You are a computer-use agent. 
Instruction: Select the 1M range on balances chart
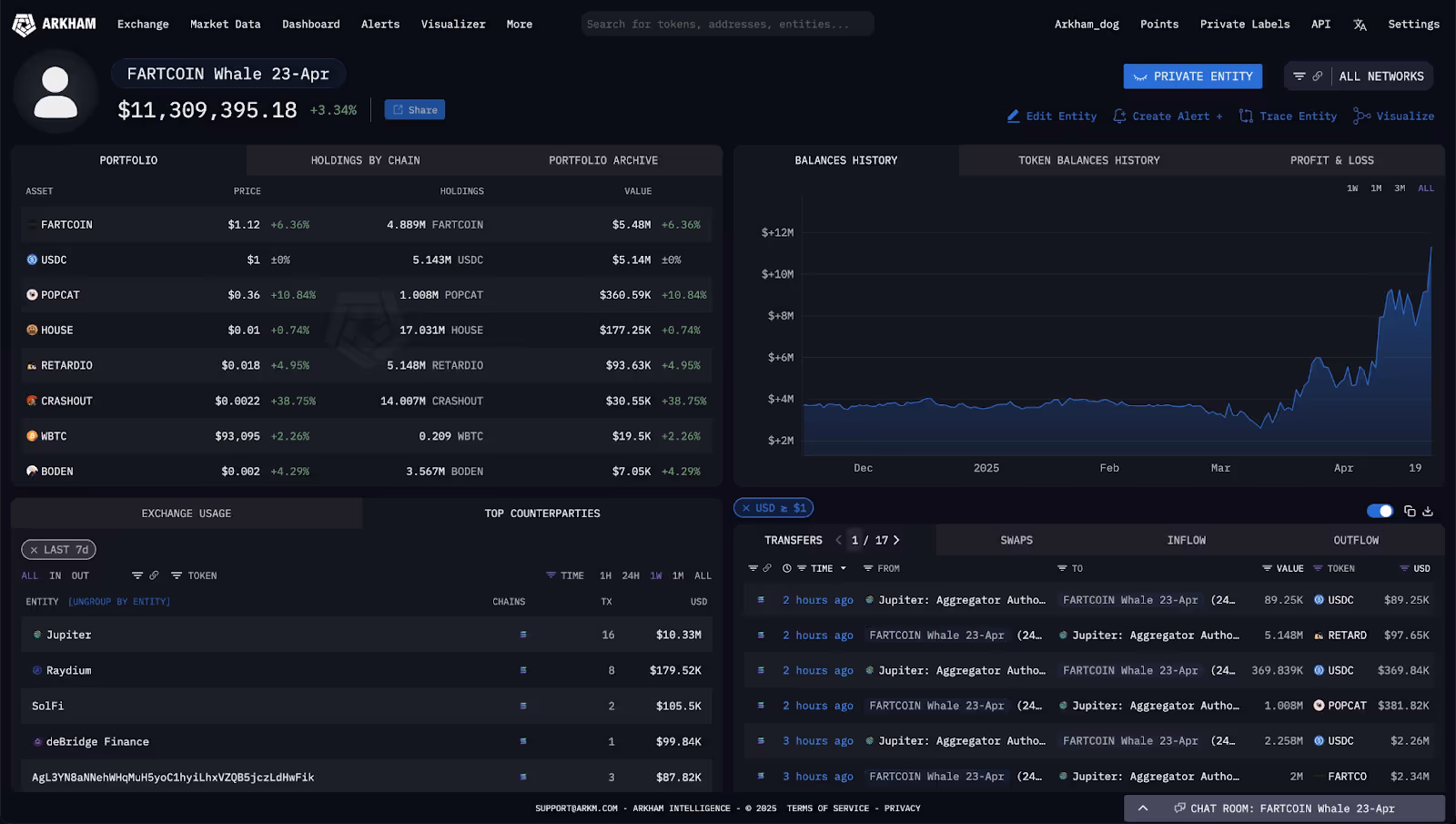click(x=1376, y=188)
